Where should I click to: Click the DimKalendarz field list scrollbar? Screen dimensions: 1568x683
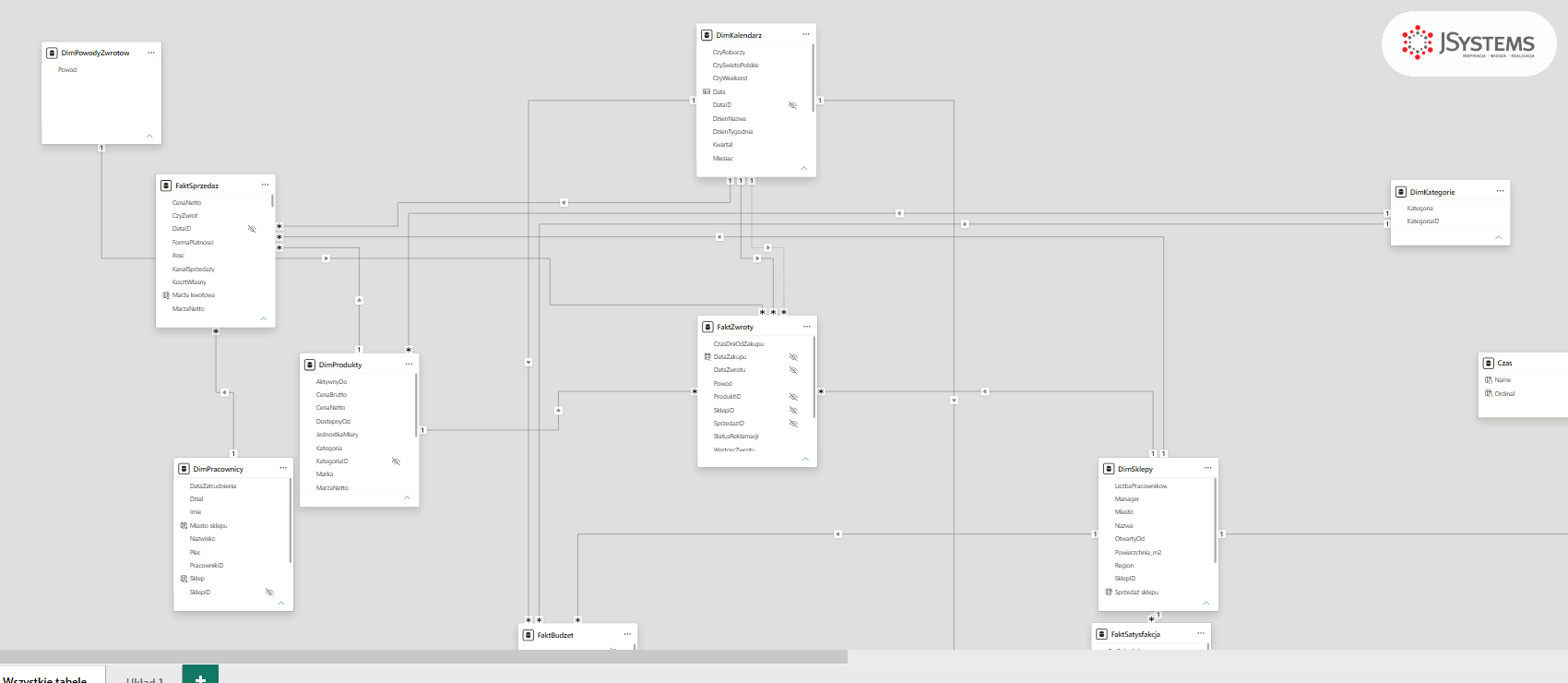pos(813,78)
